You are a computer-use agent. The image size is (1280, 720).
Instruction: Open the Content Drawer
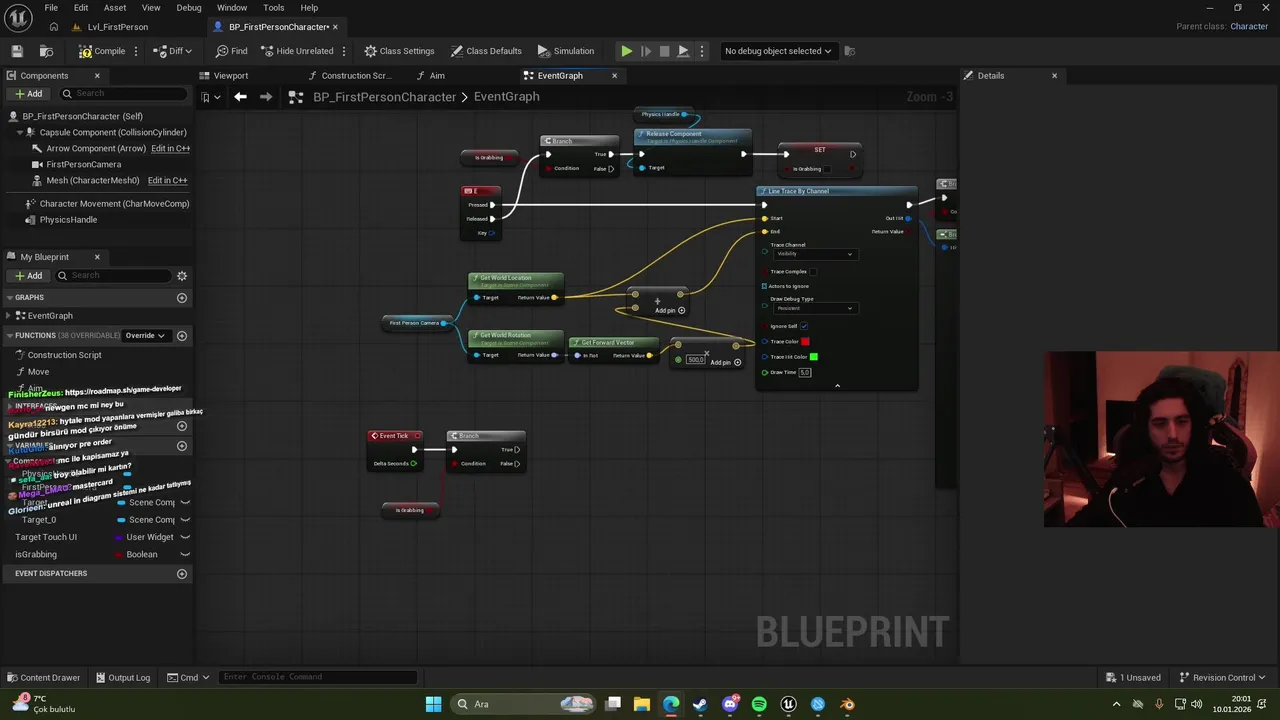[43, 678]
